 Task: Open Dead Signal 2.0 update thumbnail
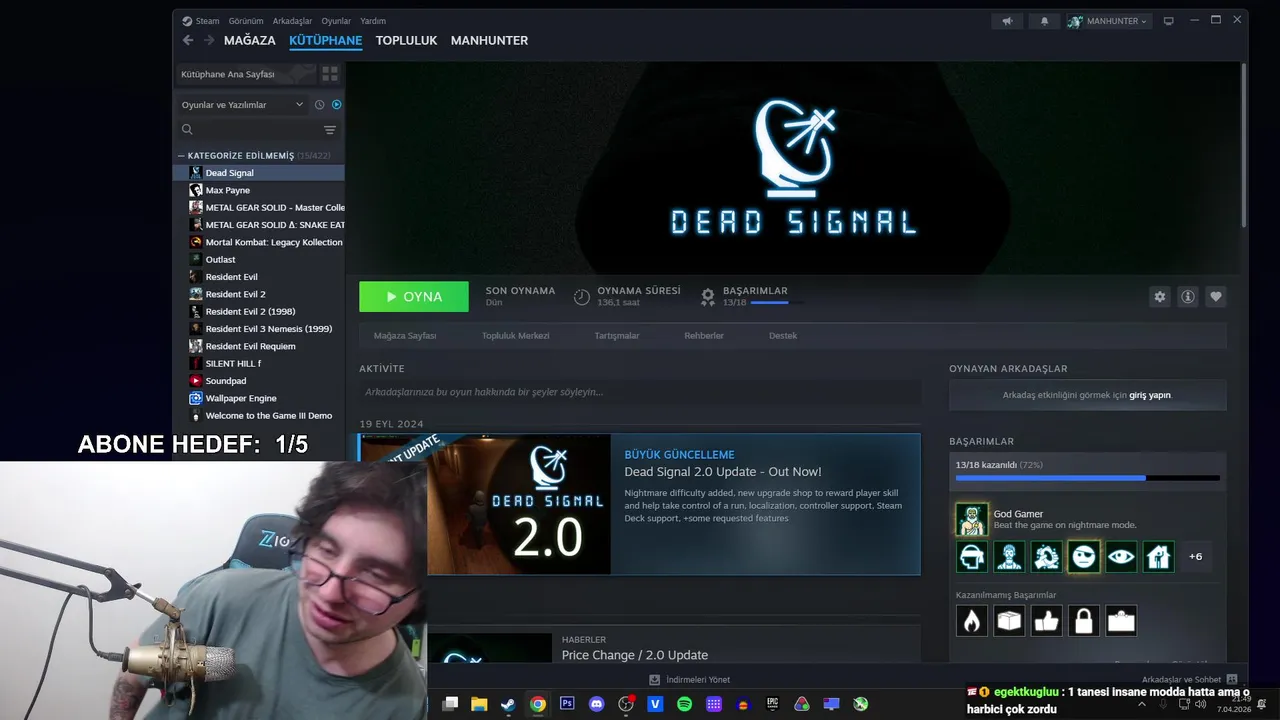click(x=519, y=504)
